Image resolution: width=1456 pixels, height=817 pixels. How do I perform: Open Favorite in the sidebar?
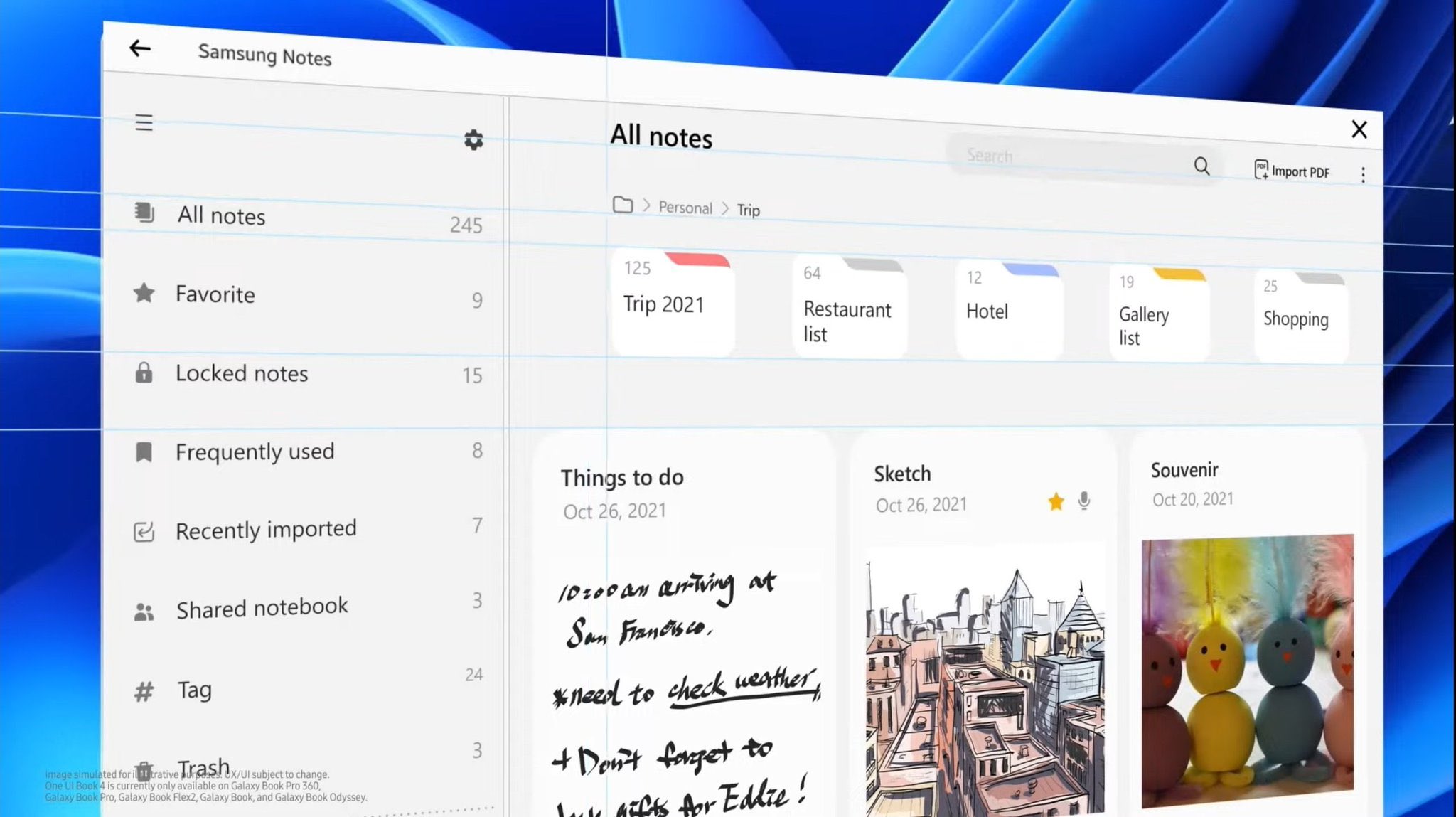(307, 295)
